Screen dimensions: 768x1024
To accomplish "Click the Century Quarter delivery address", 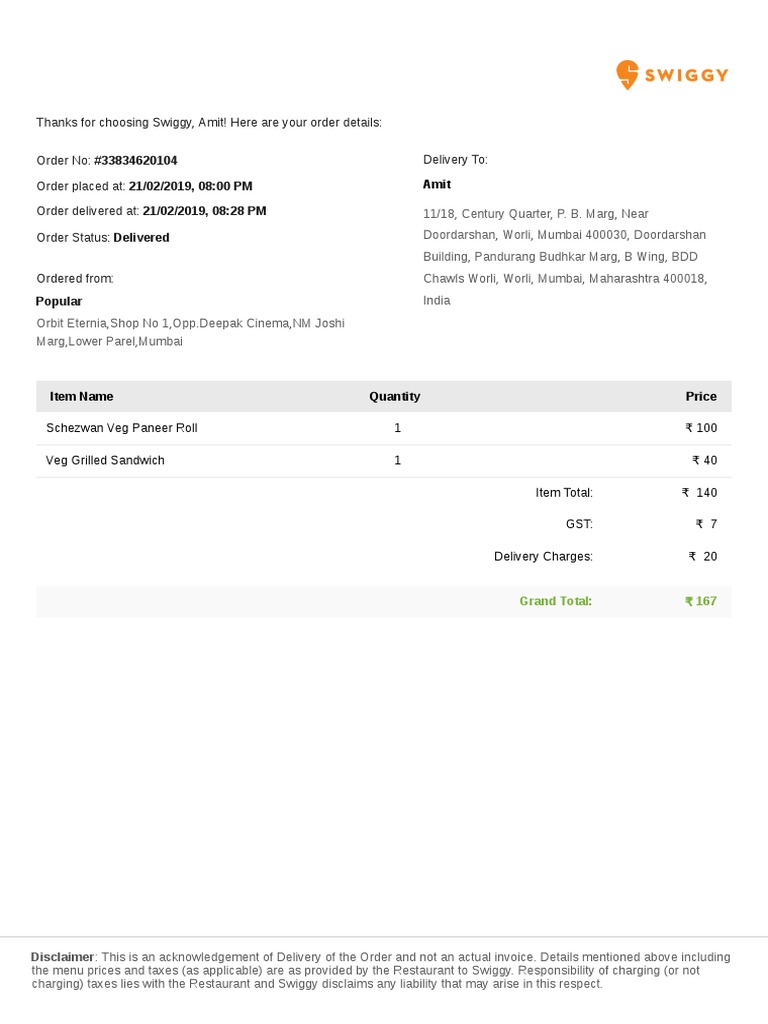I will (565, 257).
